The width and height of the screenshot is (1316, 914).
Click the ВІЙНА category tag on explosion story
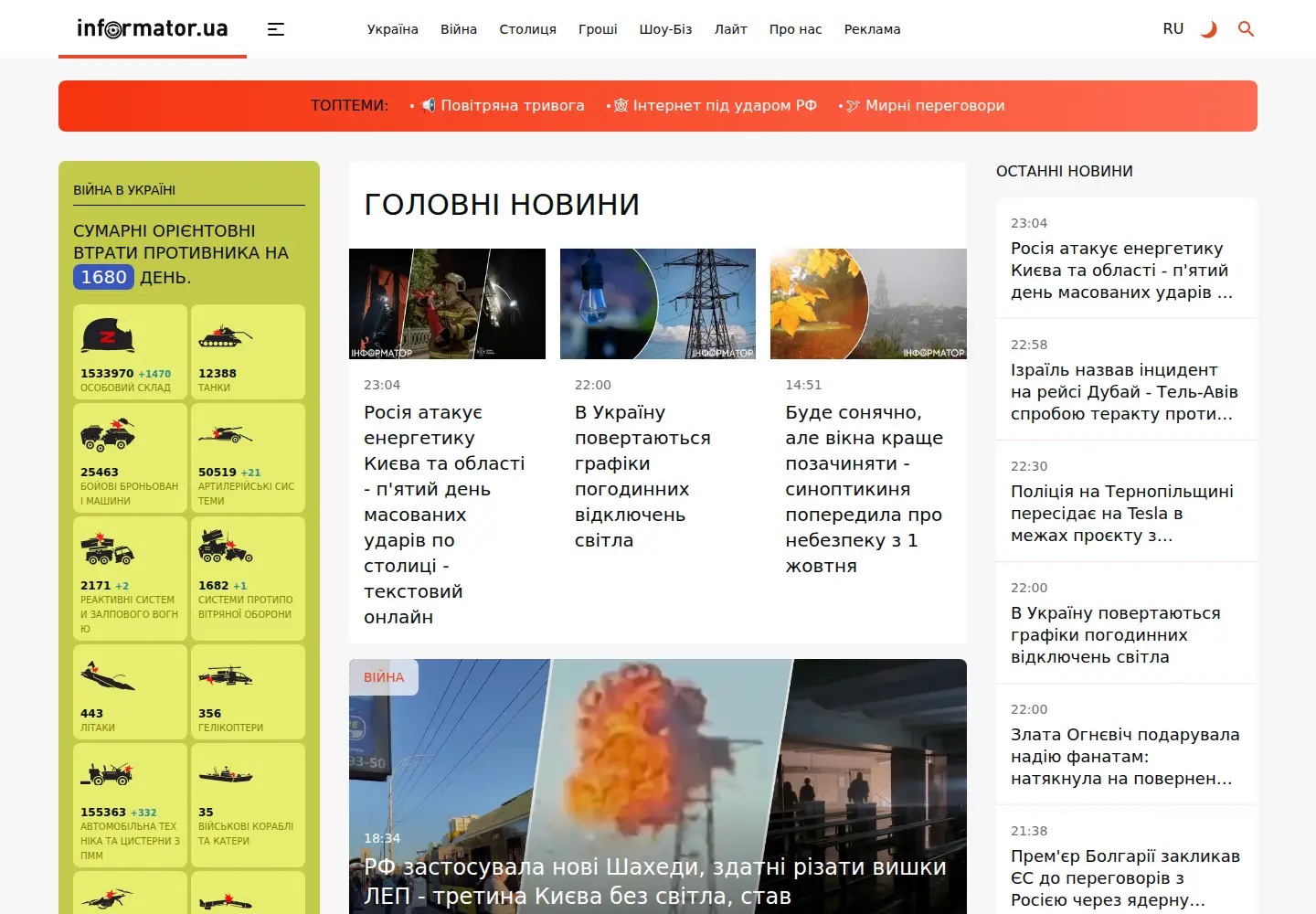point(384,677)
